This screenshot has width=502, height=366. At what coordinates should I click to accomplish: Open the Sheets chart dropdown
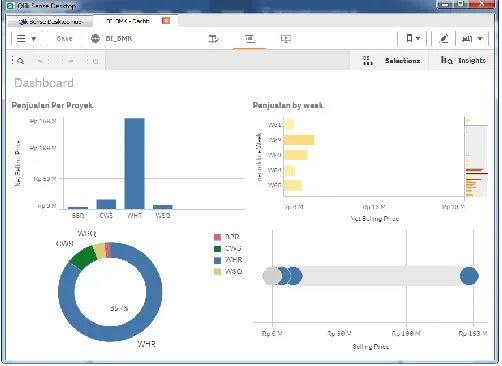pos(472,39)
